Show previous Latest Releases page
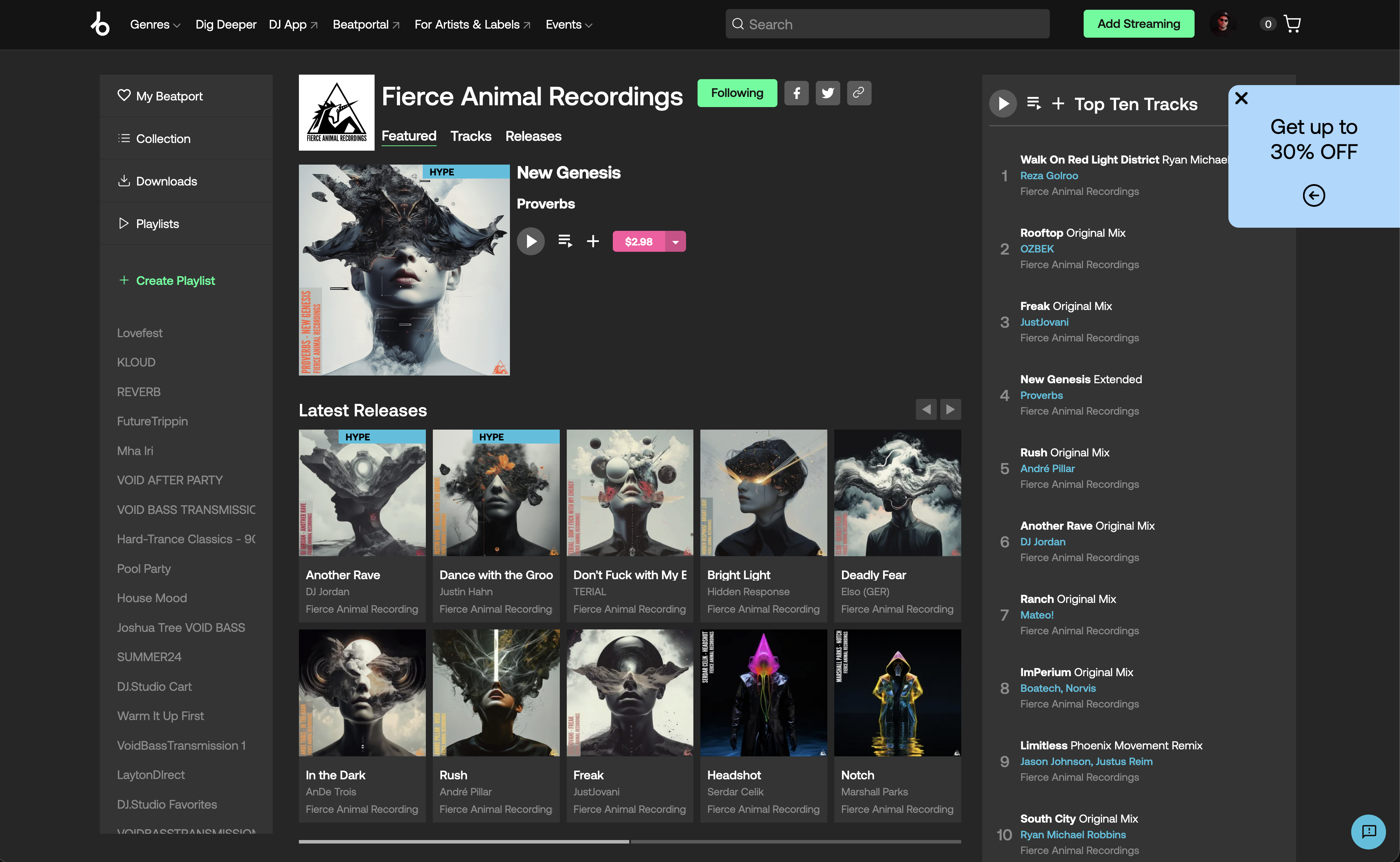 926,409
